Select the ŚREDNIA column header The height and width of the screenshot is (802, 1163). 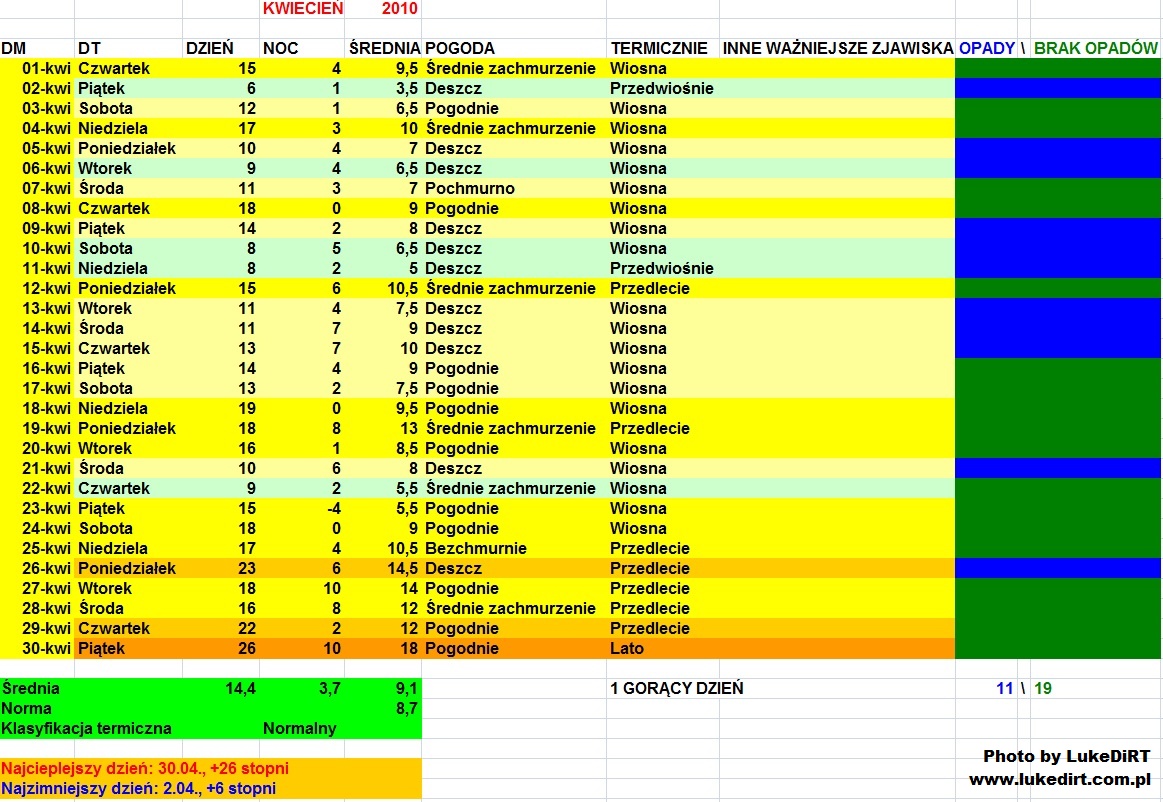(x=384, y=48)
